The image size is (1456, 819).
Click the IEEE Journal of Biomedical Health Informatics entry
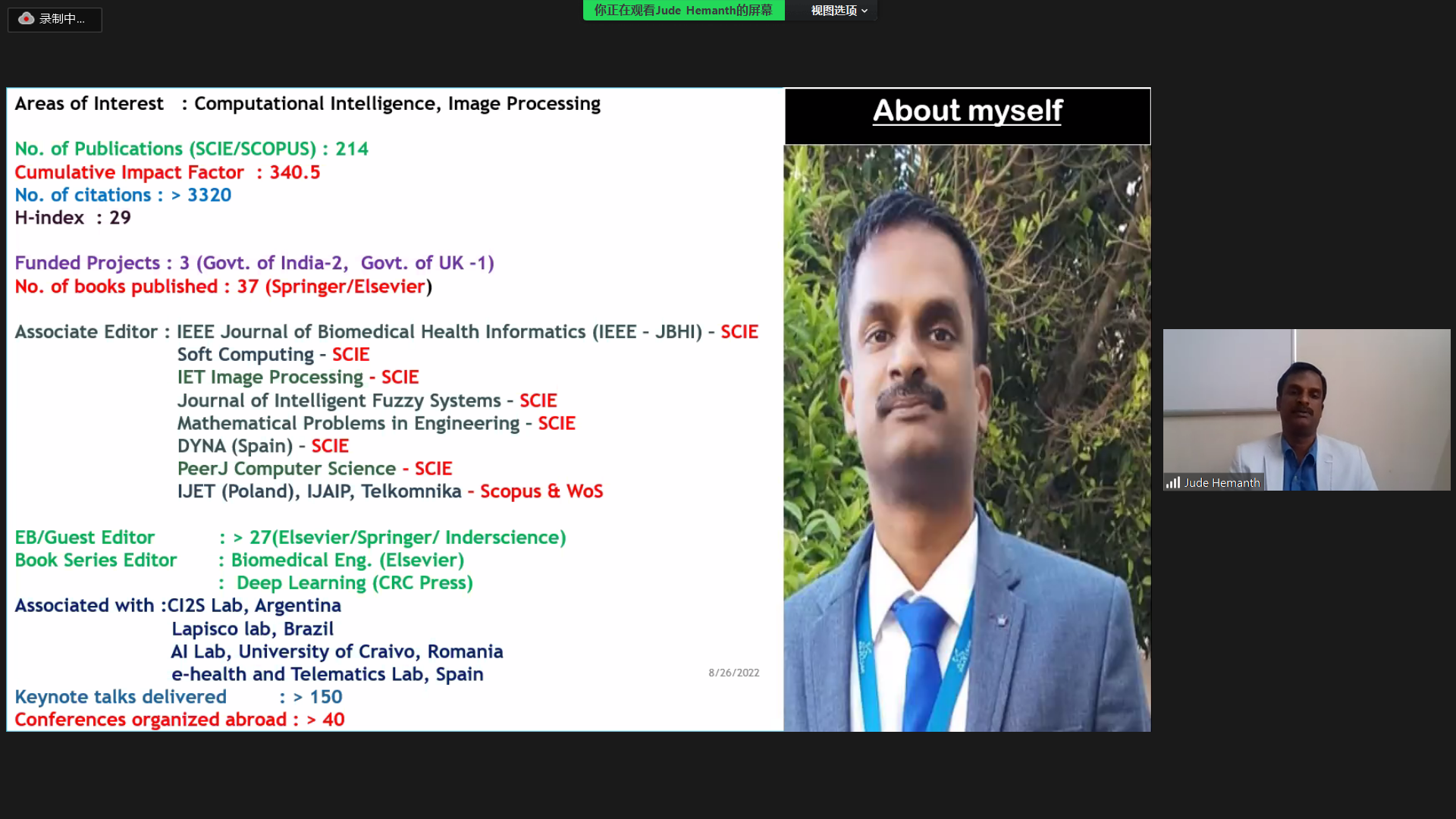[467, 332]
